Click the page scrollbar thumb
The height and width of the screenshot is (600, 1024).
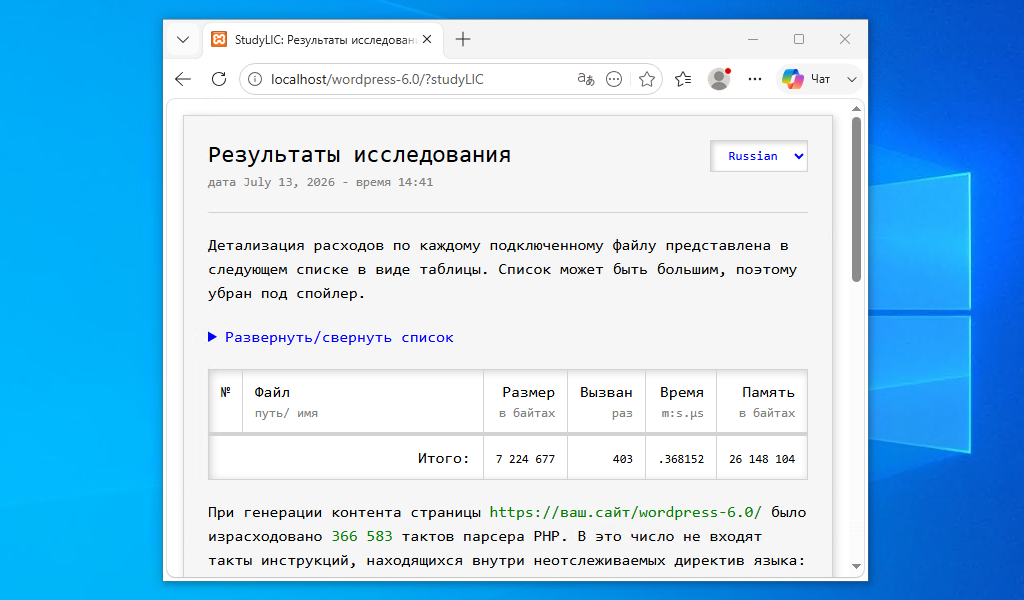click(856, 199)
